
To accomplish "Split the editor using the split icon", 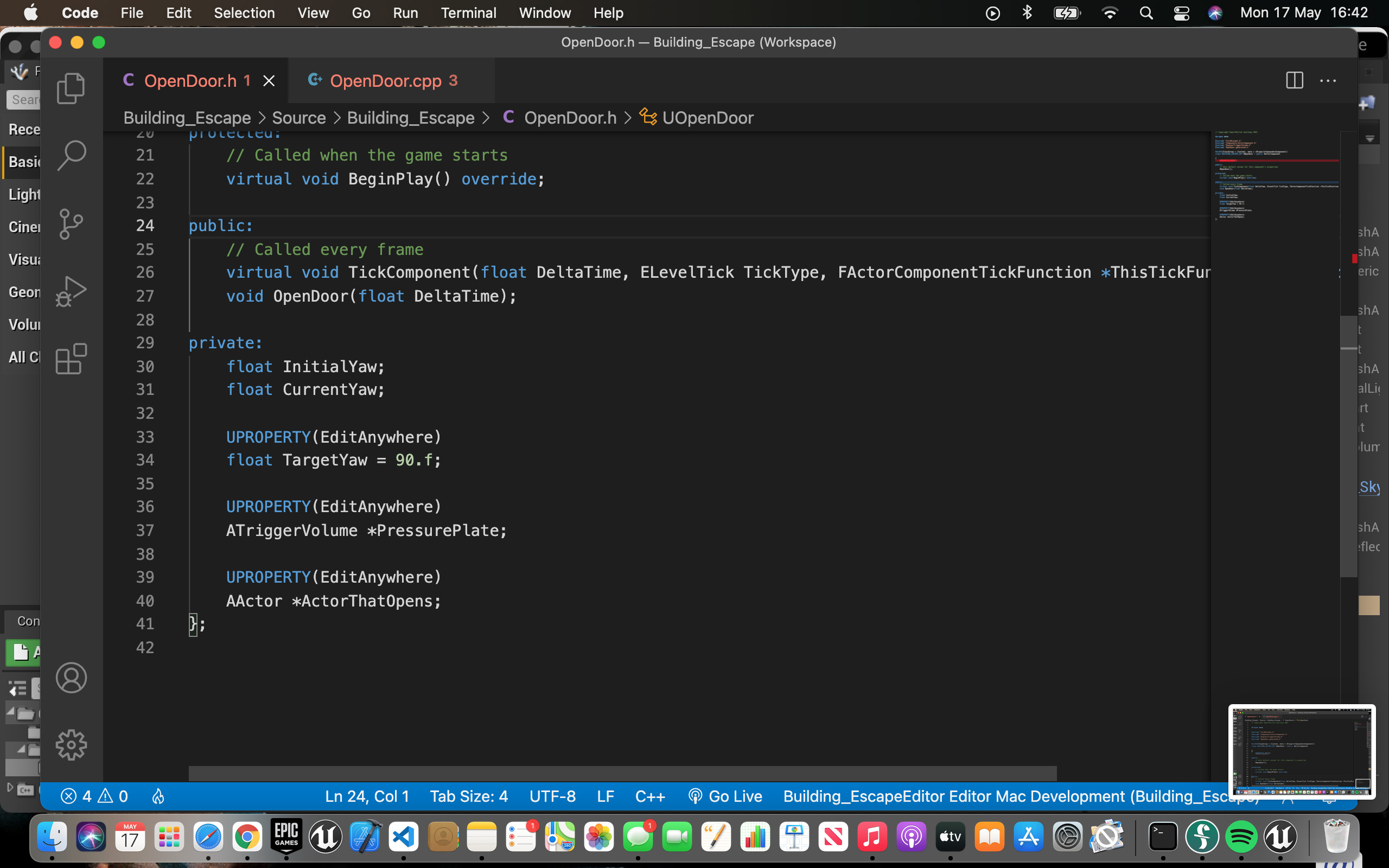I will (x=1295, y=80).
